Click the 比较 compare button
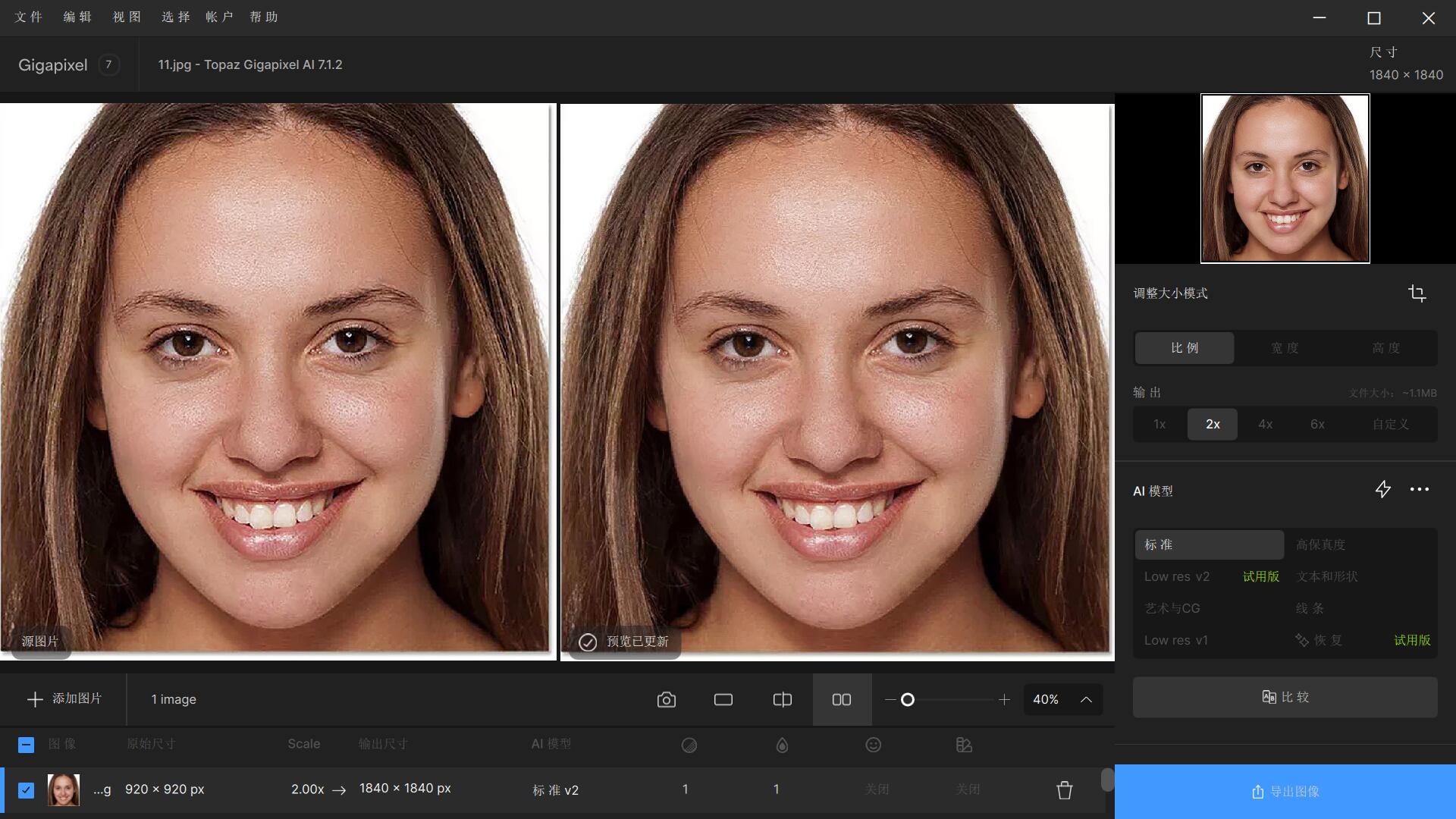This screenshot has width=1456, height=819. 1285,697
